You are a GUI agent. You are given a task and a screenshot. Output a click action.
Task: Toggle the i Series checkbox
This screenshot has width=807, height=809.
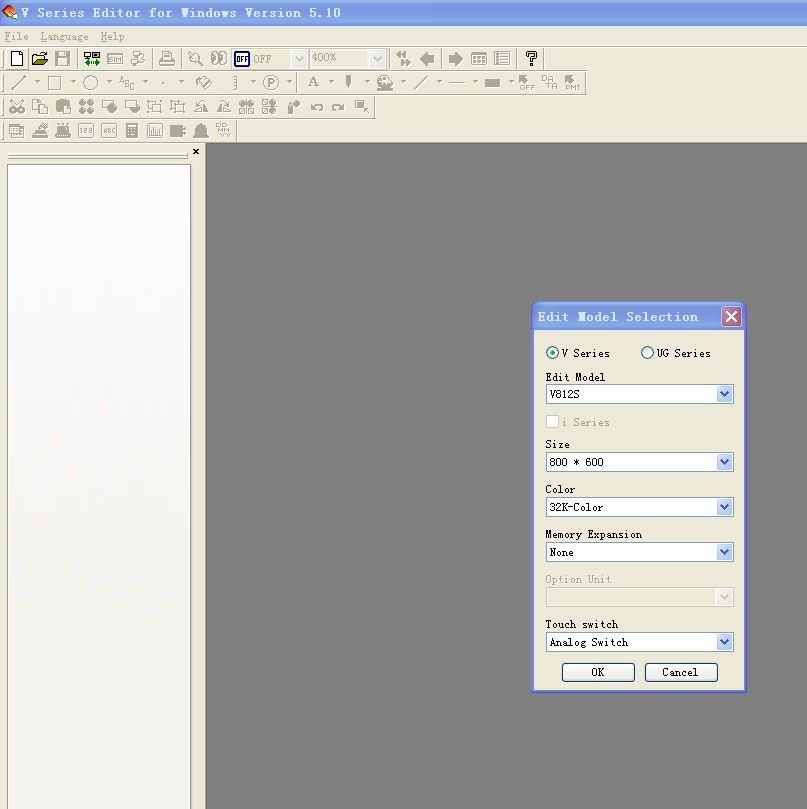(x=553, y=422)
